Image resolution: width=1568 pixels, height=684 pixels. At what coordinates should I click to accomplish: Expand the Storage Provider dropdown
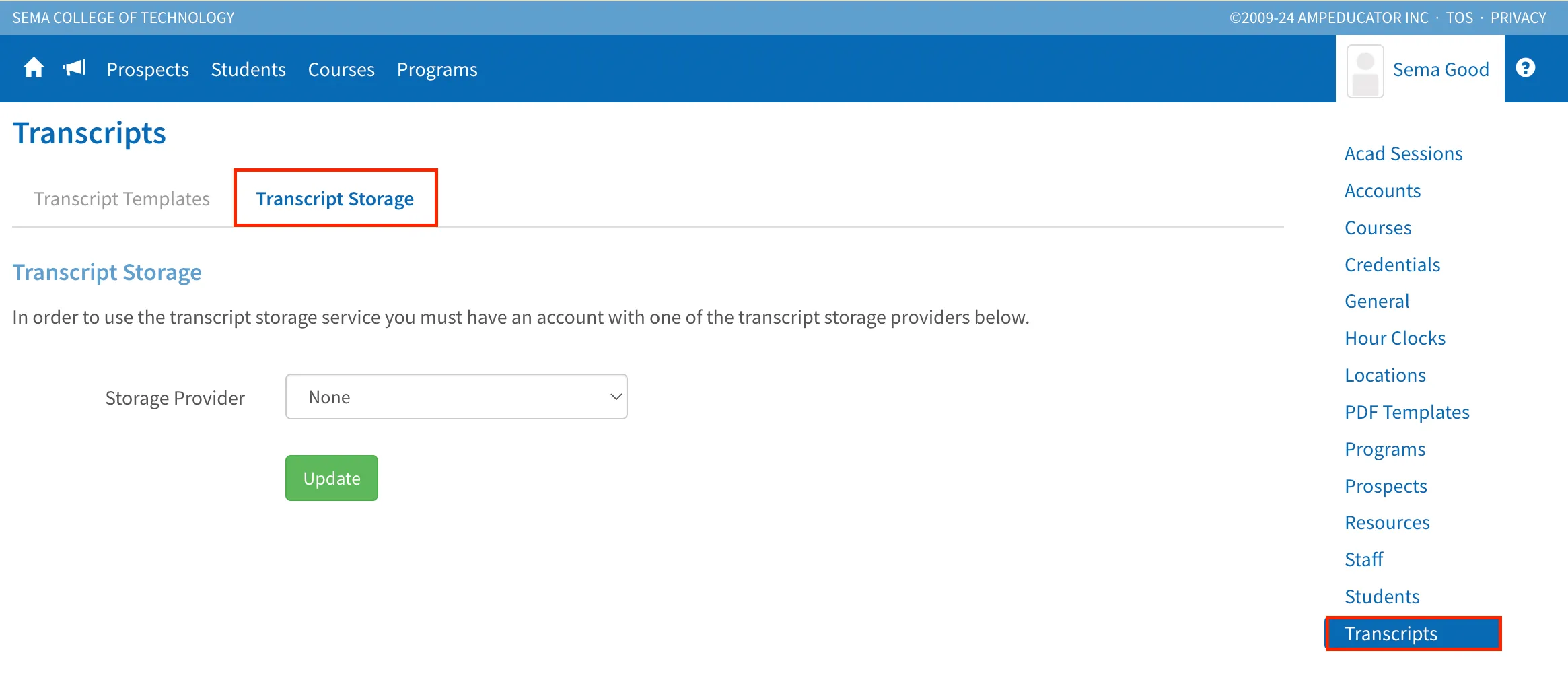(x=456, y=397)
